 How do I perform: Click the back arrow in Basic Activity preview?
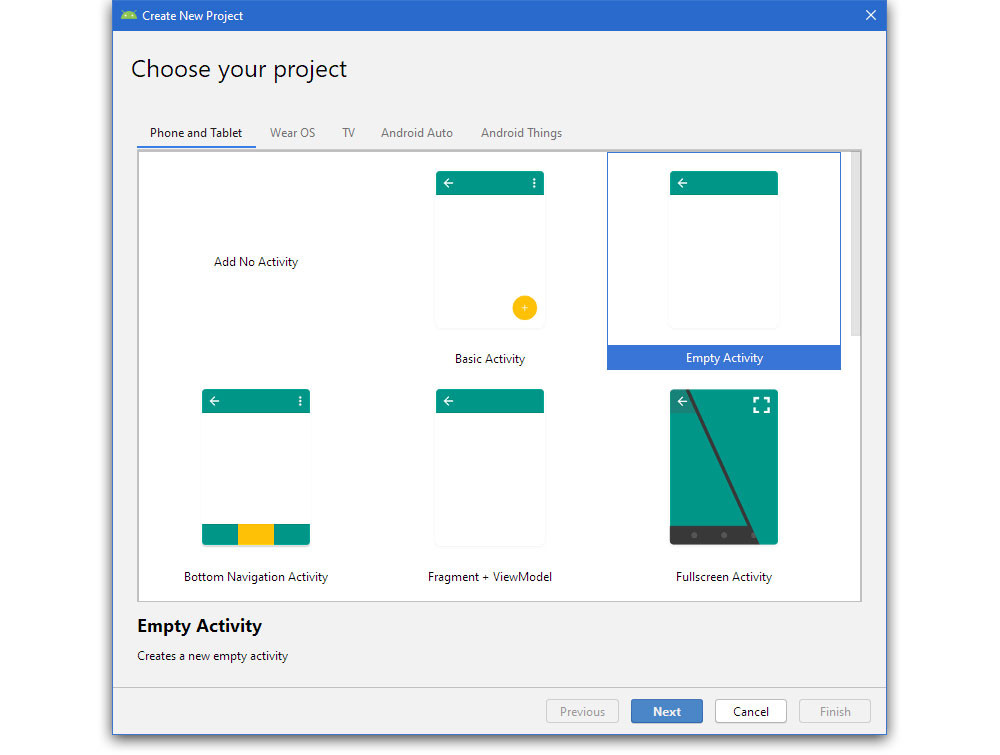tap(448, 183)
